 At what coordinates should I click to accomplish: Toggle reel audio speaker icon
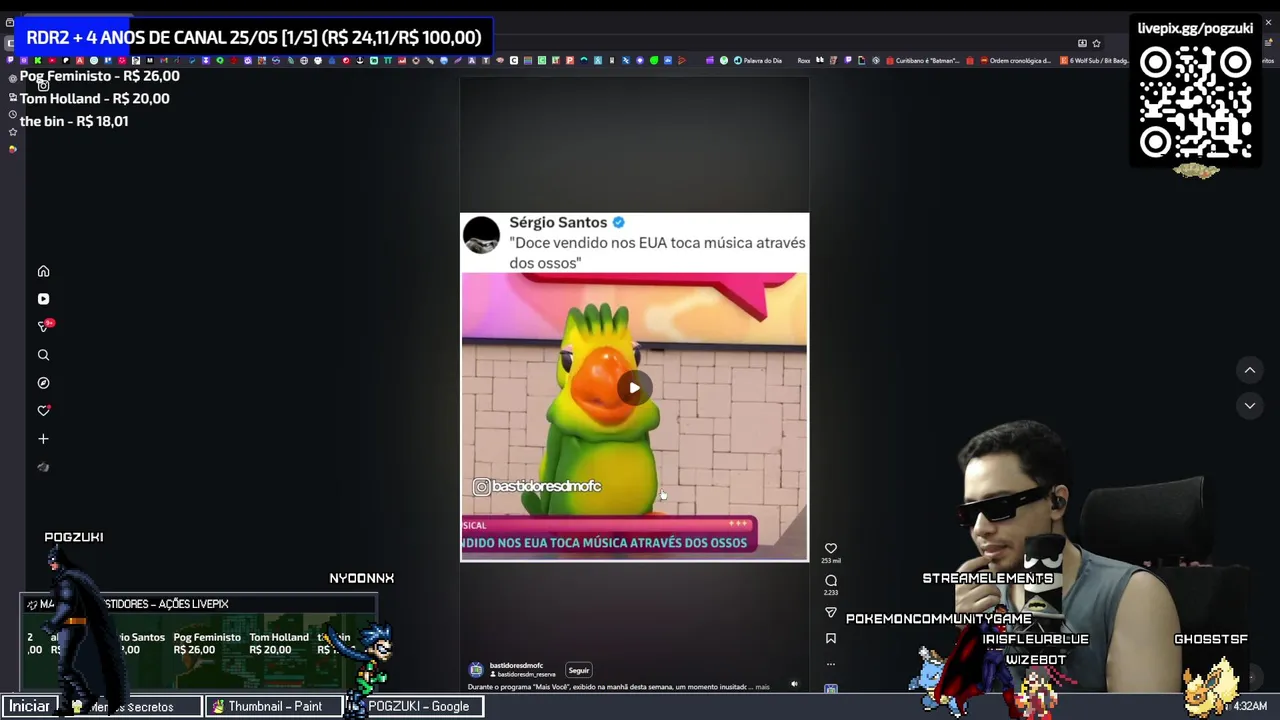point(795,685)
